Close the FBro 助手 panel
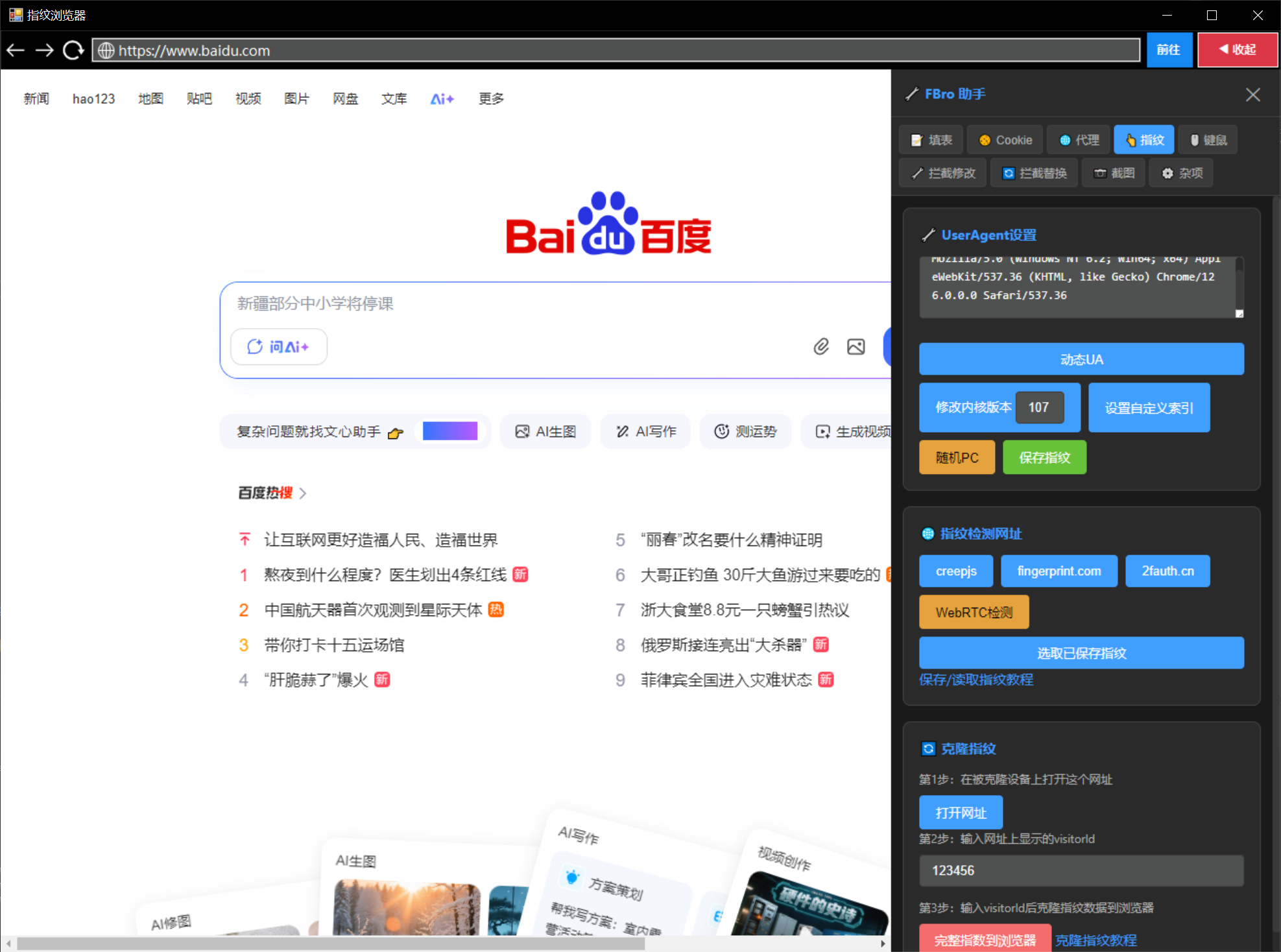The width and height of the screenshot is (1281, 952). 1252,95
